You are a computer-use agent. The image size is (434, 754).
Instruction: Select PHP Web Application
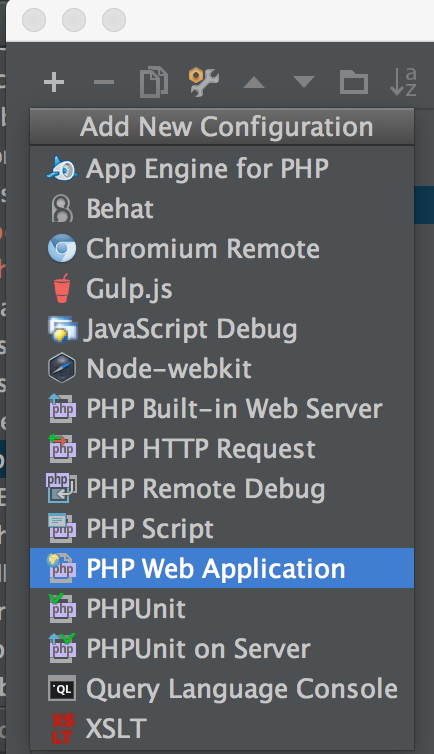tap(222, 568)
